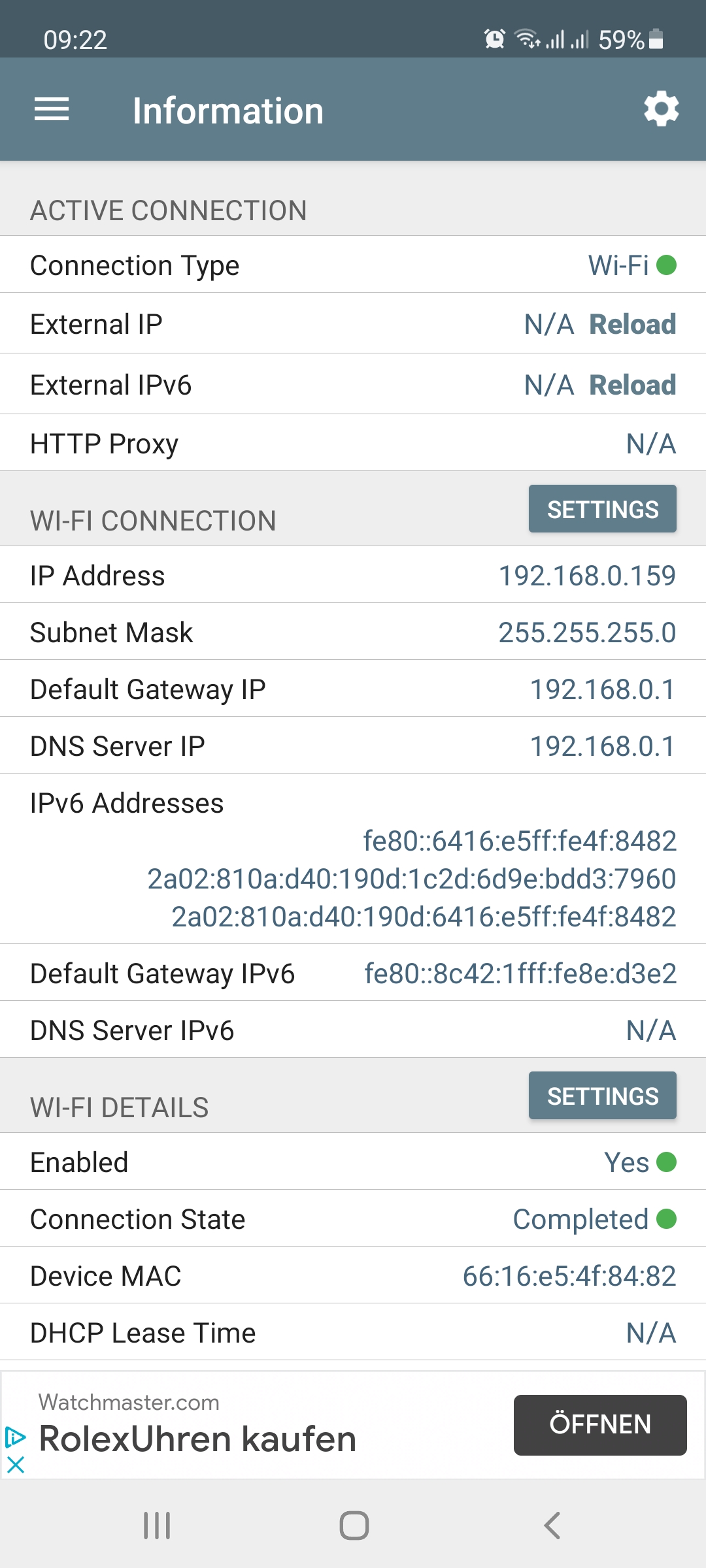The width and height of the screenshot is (706, 1568).
Task: Open Wi-Fi Details SETTINGS button
Action: tap(602, 1096)
